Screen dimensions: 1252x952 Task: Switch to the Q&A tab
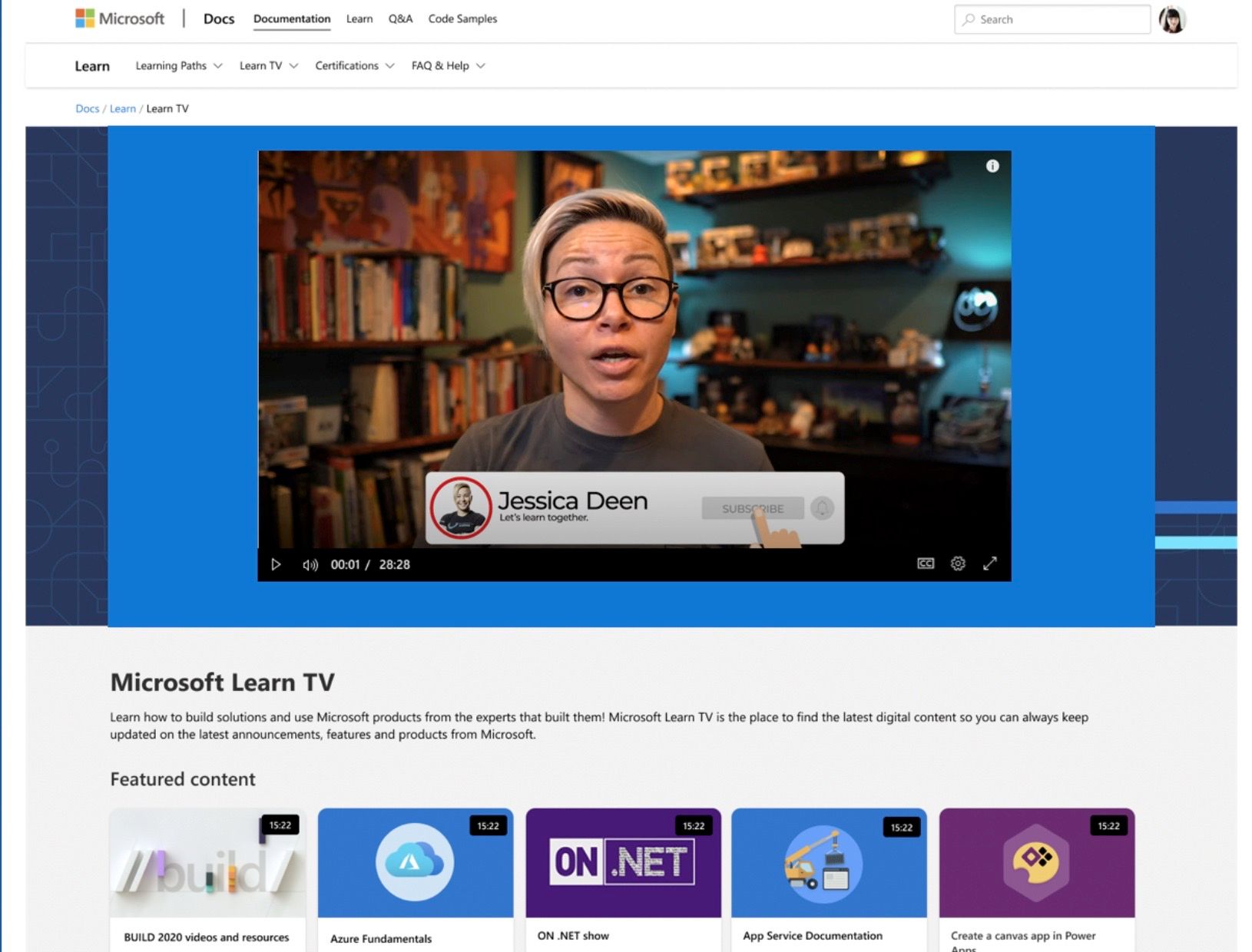400,19
